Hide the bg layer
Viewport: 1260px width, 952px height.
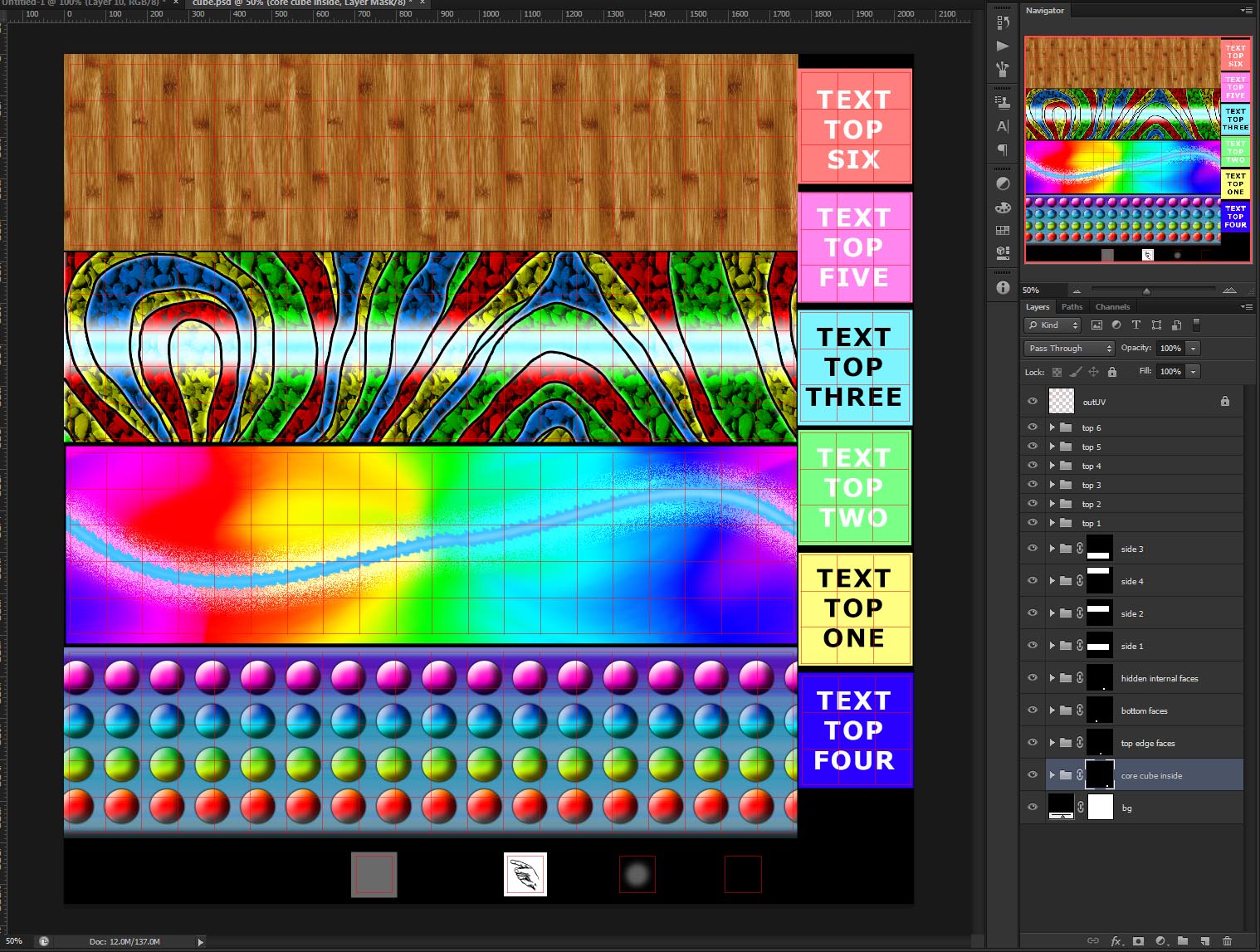pos(1033,807)
